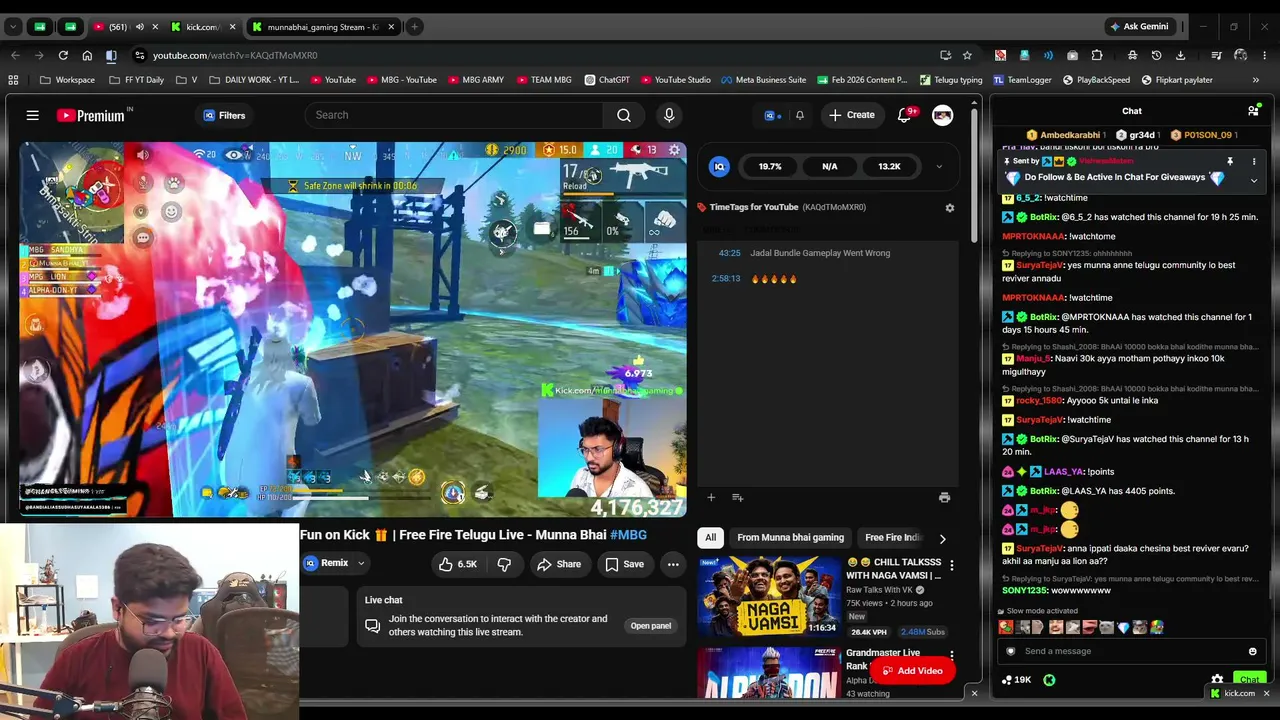
Task: Click the browser address bar URL
Action: [235, 55]
